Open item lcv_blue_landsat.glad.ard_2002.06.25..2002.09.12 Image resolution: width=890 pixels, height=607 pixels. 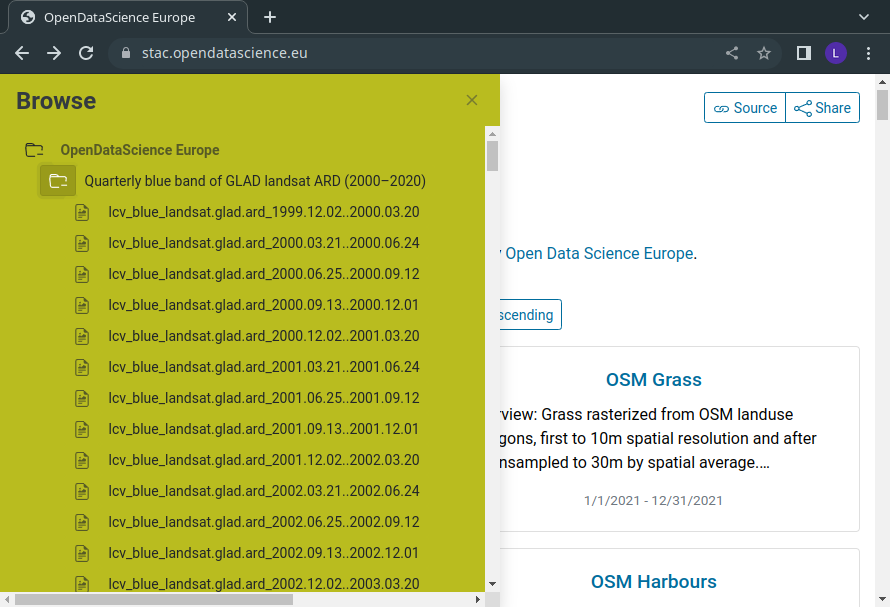click(x=264, y=522)
